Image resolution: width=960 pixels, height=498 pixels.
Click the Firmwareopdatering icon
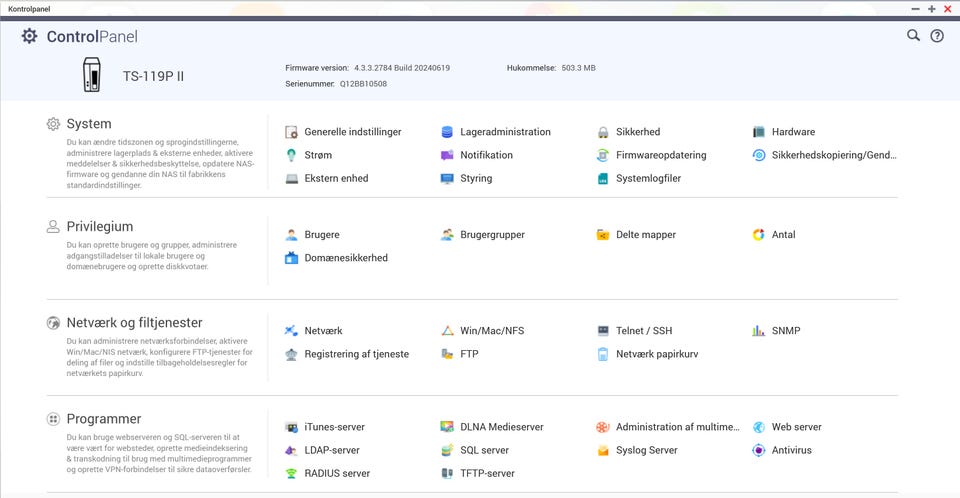click(x=603, y=155)
